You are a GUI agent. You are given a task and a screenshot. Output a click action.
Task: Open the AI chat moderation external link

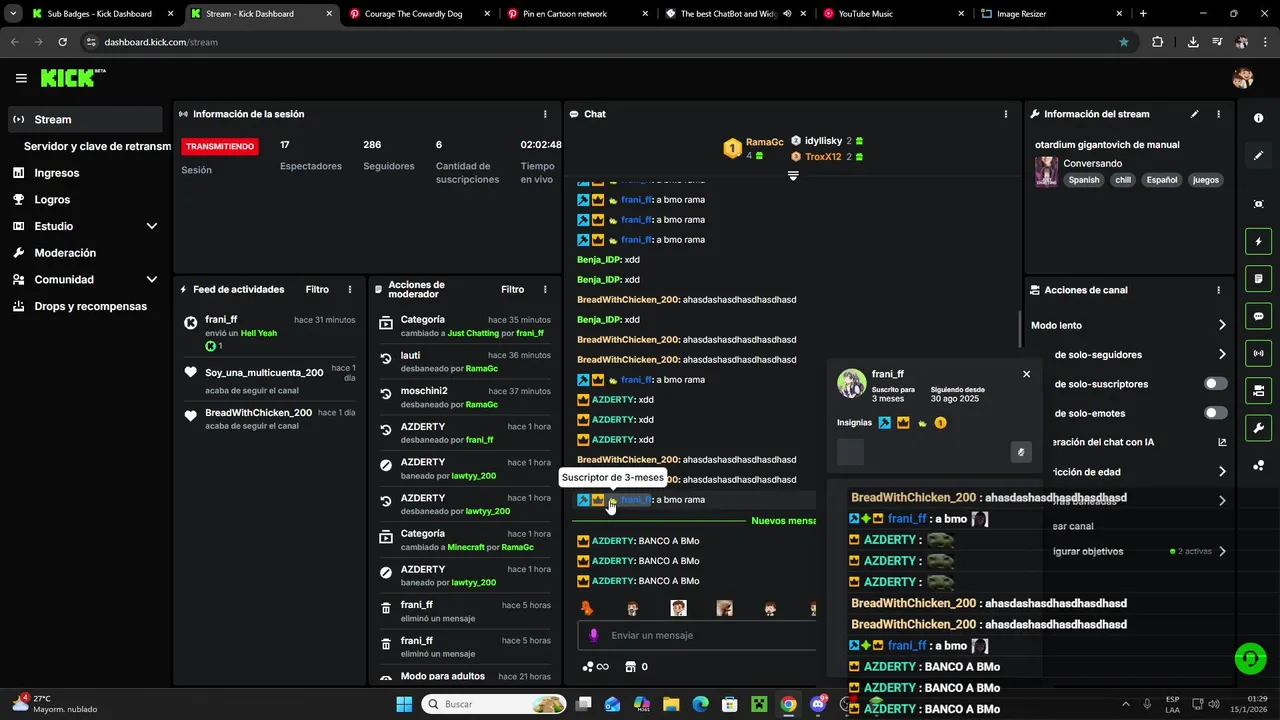1222,442
